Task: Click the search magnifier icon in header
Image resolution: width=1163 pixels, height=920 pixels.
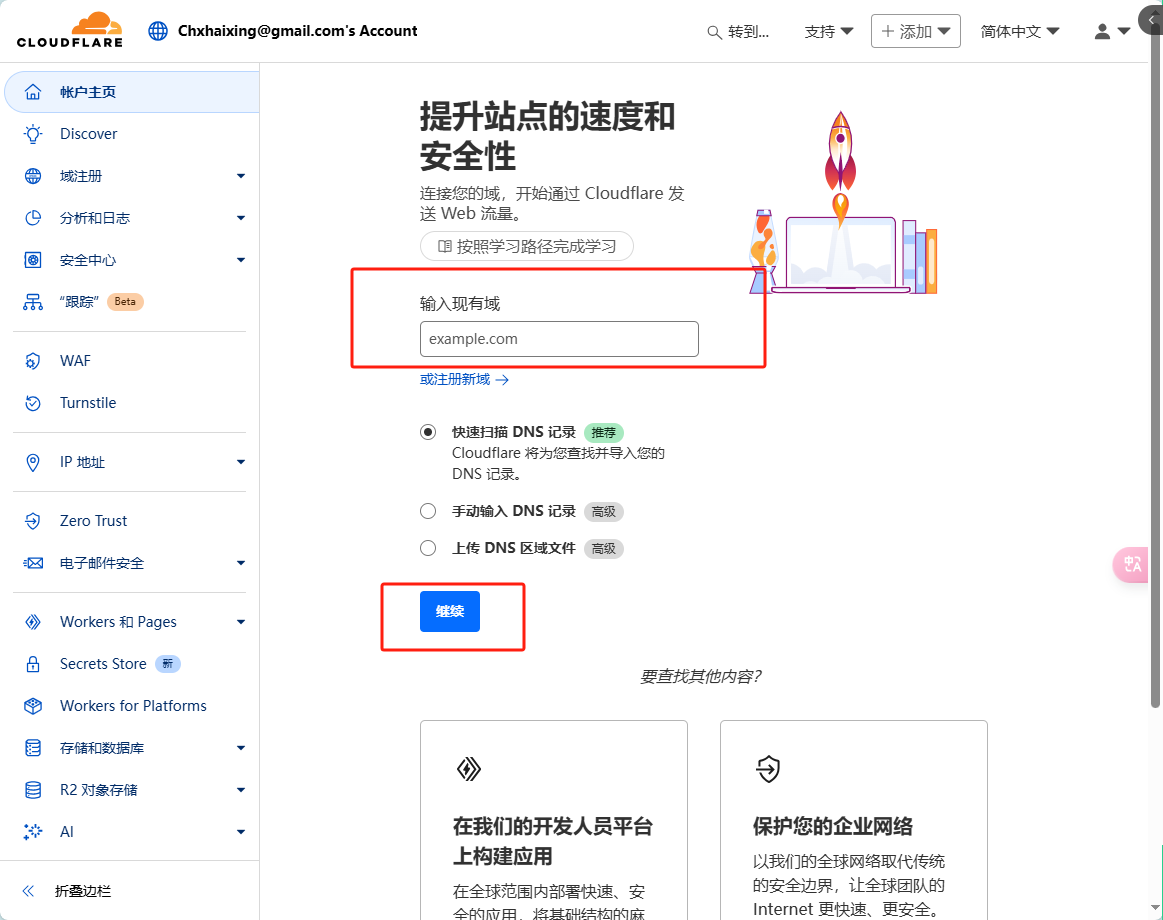Action: 714,32
